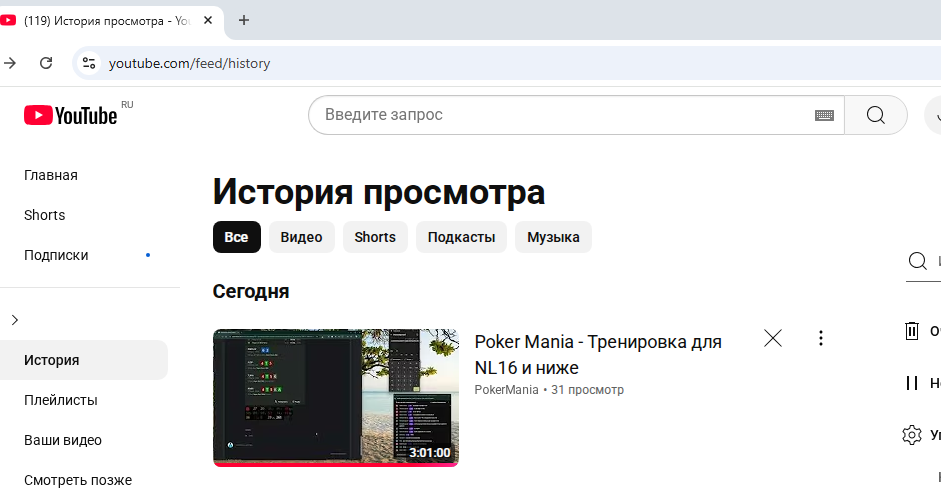Select the Музыка filter chip
The height and width of the screenshot is (497, 941).
coord(553,237)
